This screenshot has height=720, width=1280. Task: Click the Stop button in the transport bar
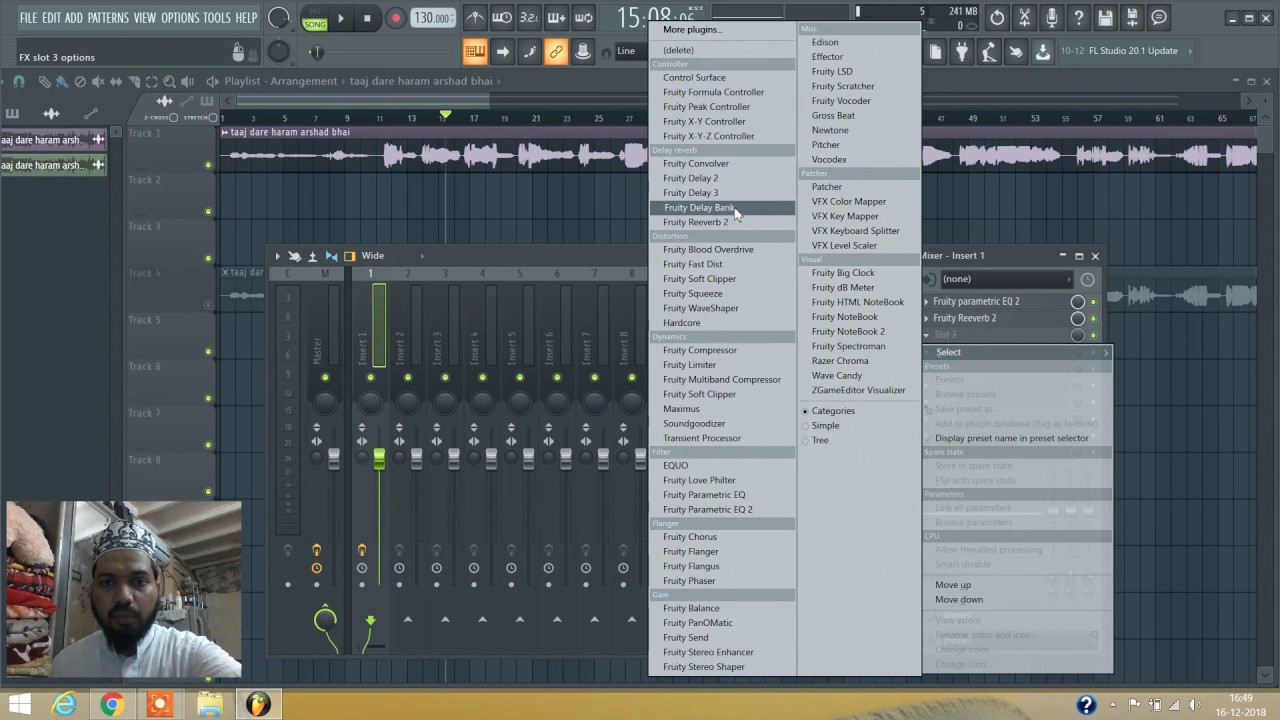[367, 18]
